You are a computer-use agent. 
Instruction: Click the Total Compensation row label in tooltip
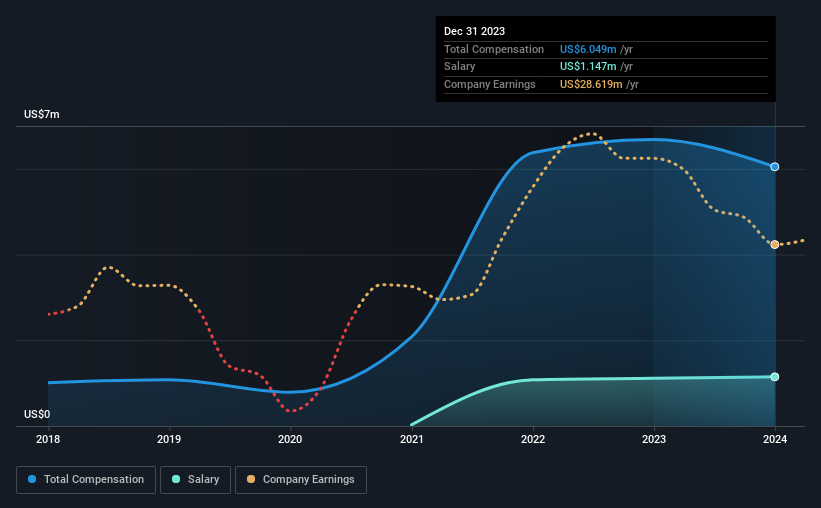coord(494,49)
